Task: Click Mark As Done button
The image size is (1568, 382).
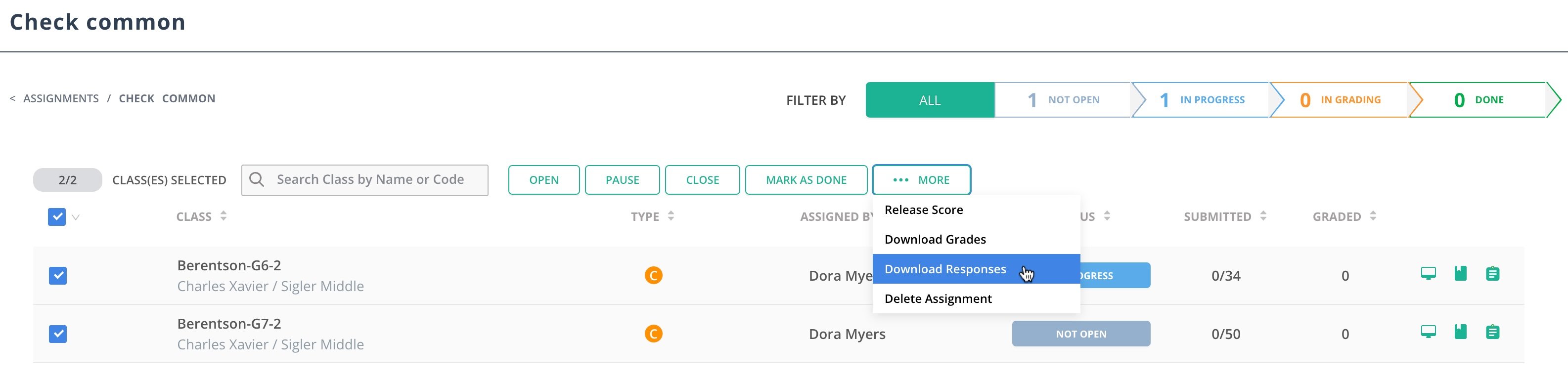Action: click(x=806, y=180)
